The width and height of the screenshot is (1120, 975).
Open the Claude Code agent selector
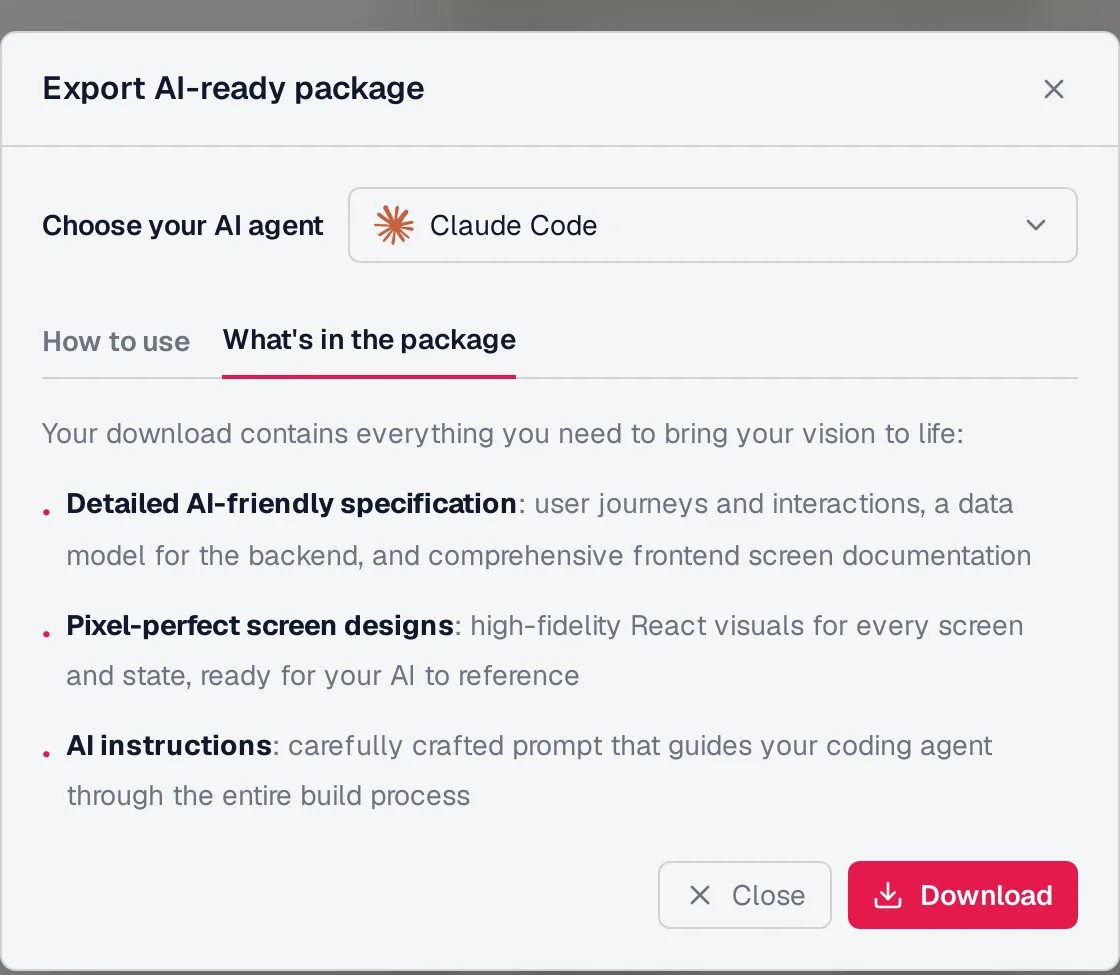click(x=712, y=225)
